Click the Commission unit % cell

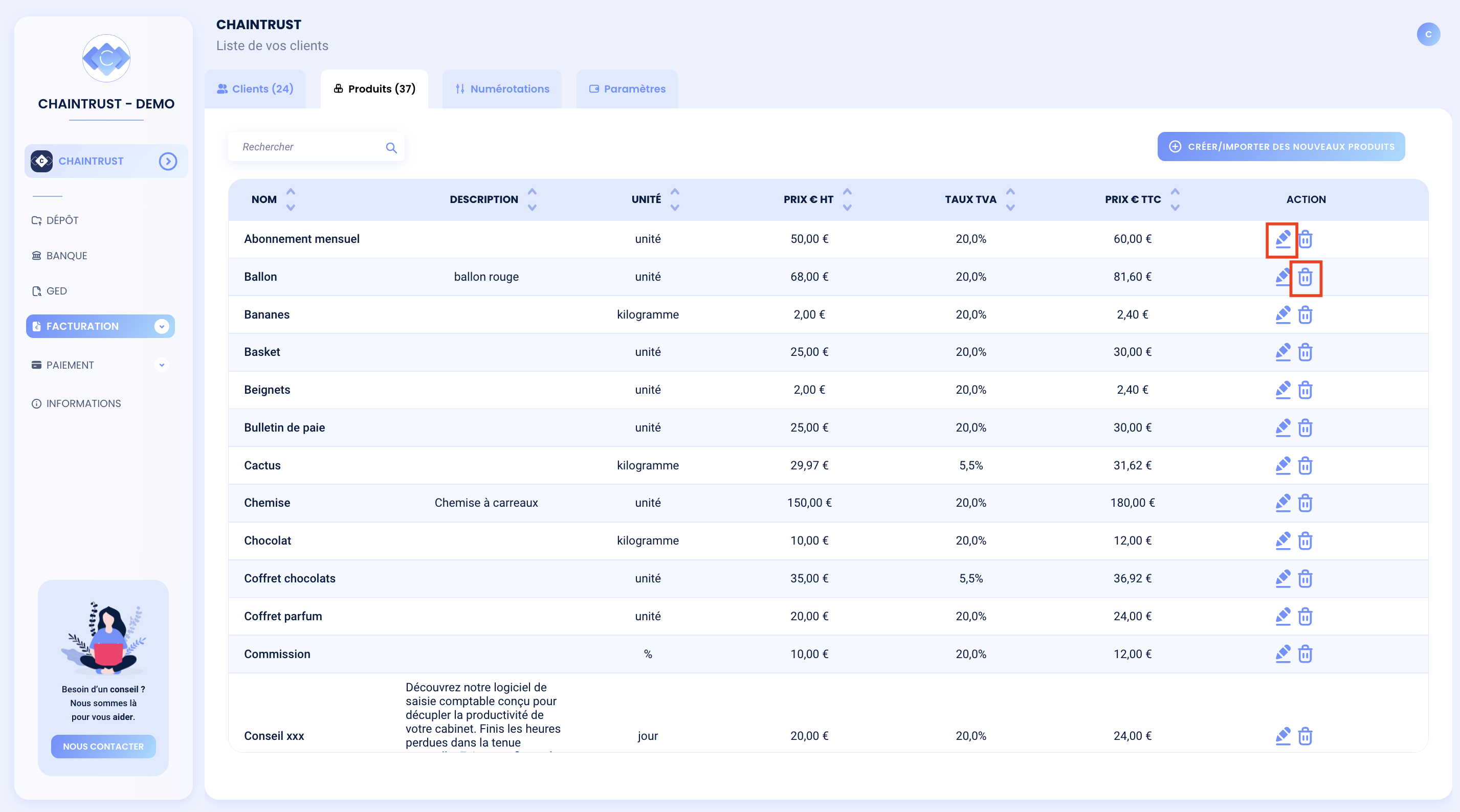pyautogui.click(x=648, y=654)
